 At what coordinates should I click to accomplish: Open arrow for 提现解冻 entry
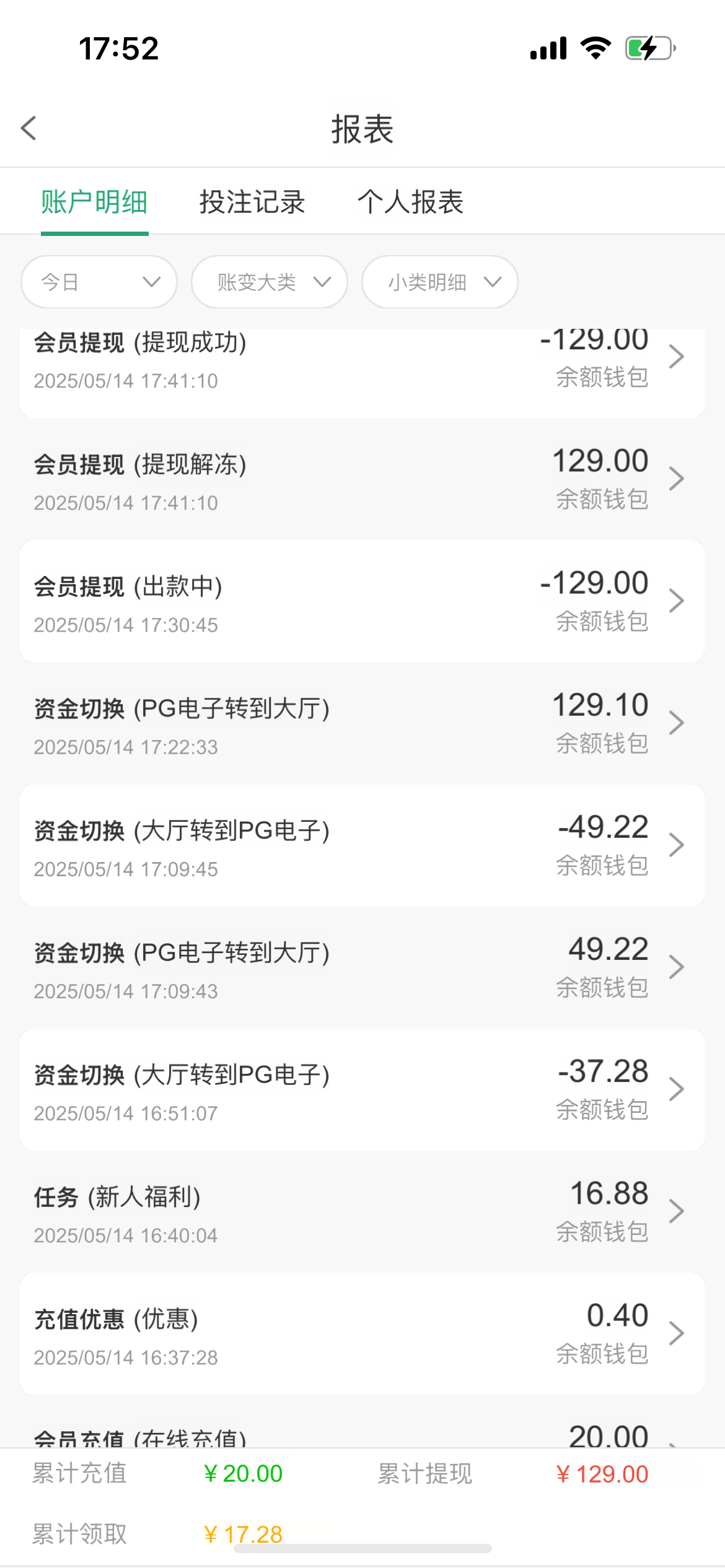(677, 479)
